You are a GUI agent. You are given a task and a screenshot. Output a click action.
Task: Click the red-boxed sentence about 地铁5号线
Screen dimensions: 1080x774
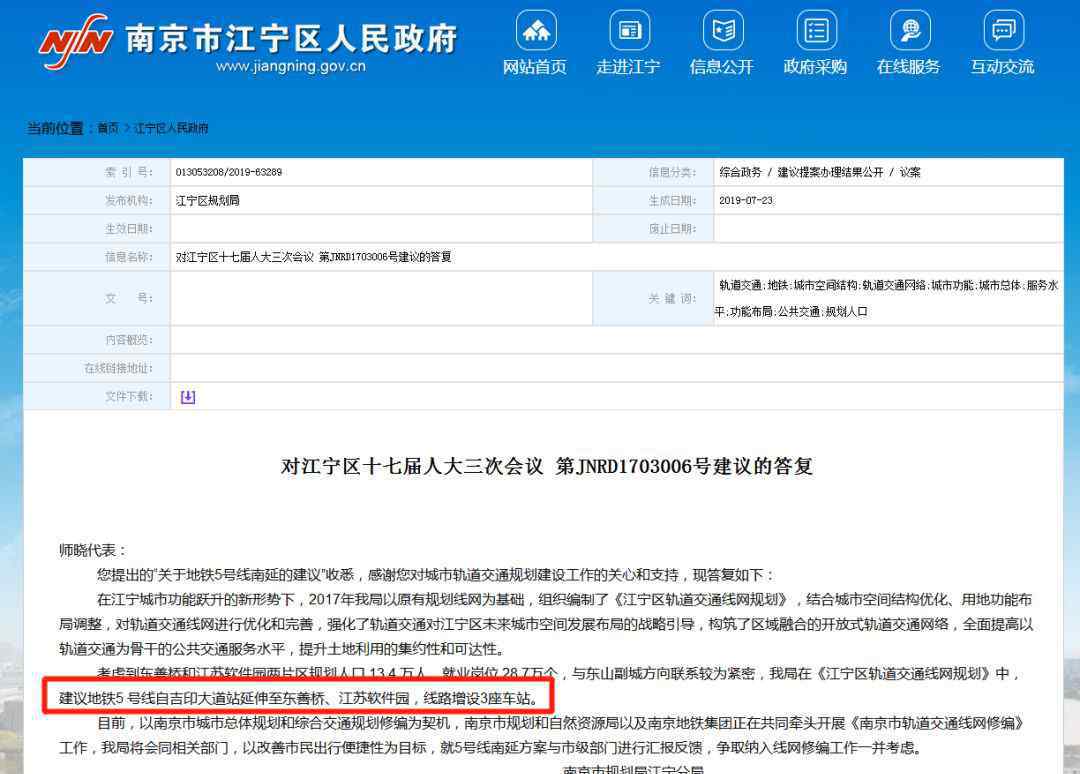pyautogui.click(x=297, y=697)
